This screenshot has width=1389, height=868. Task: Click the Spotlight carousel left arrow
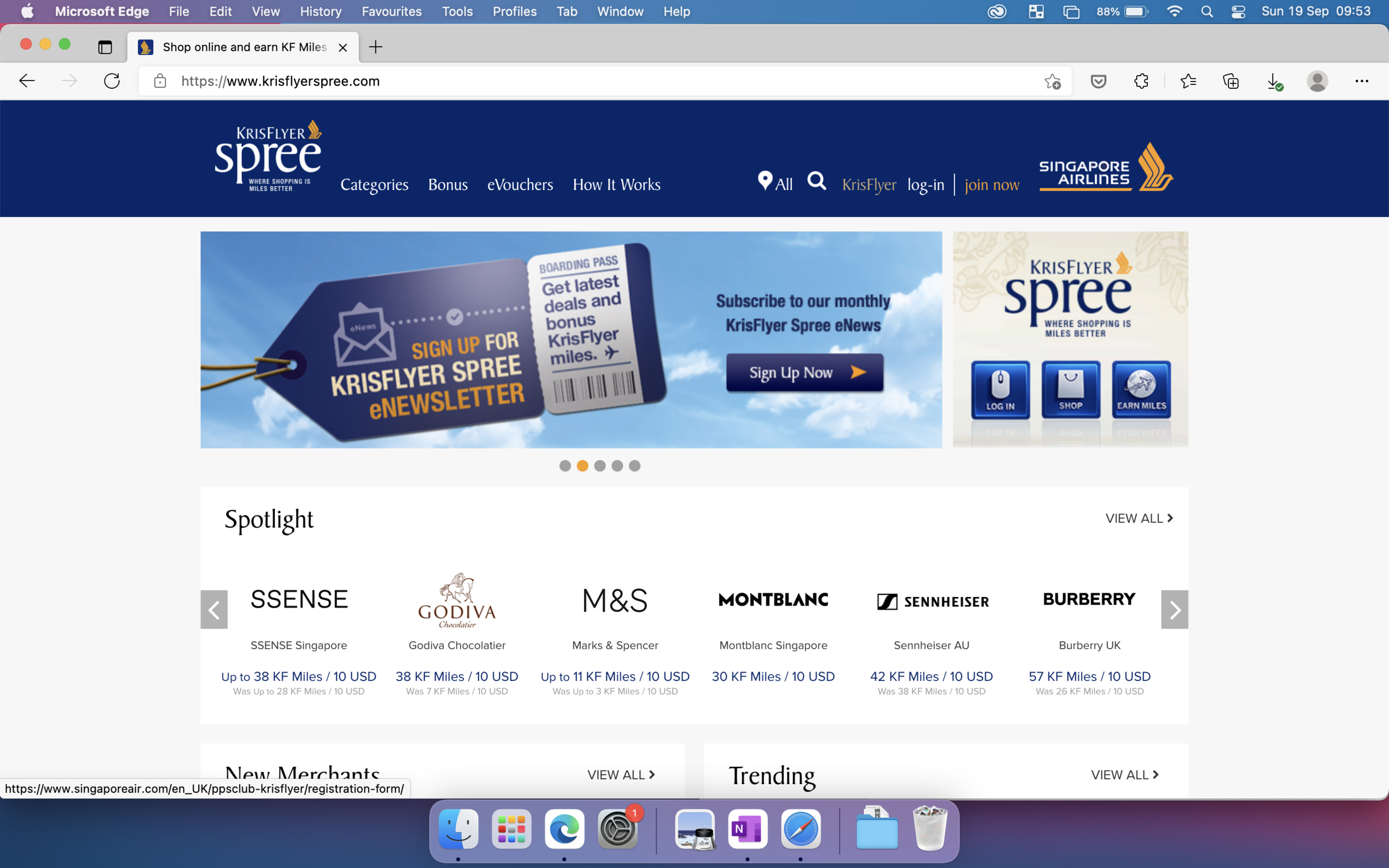[x=213, y=609]
